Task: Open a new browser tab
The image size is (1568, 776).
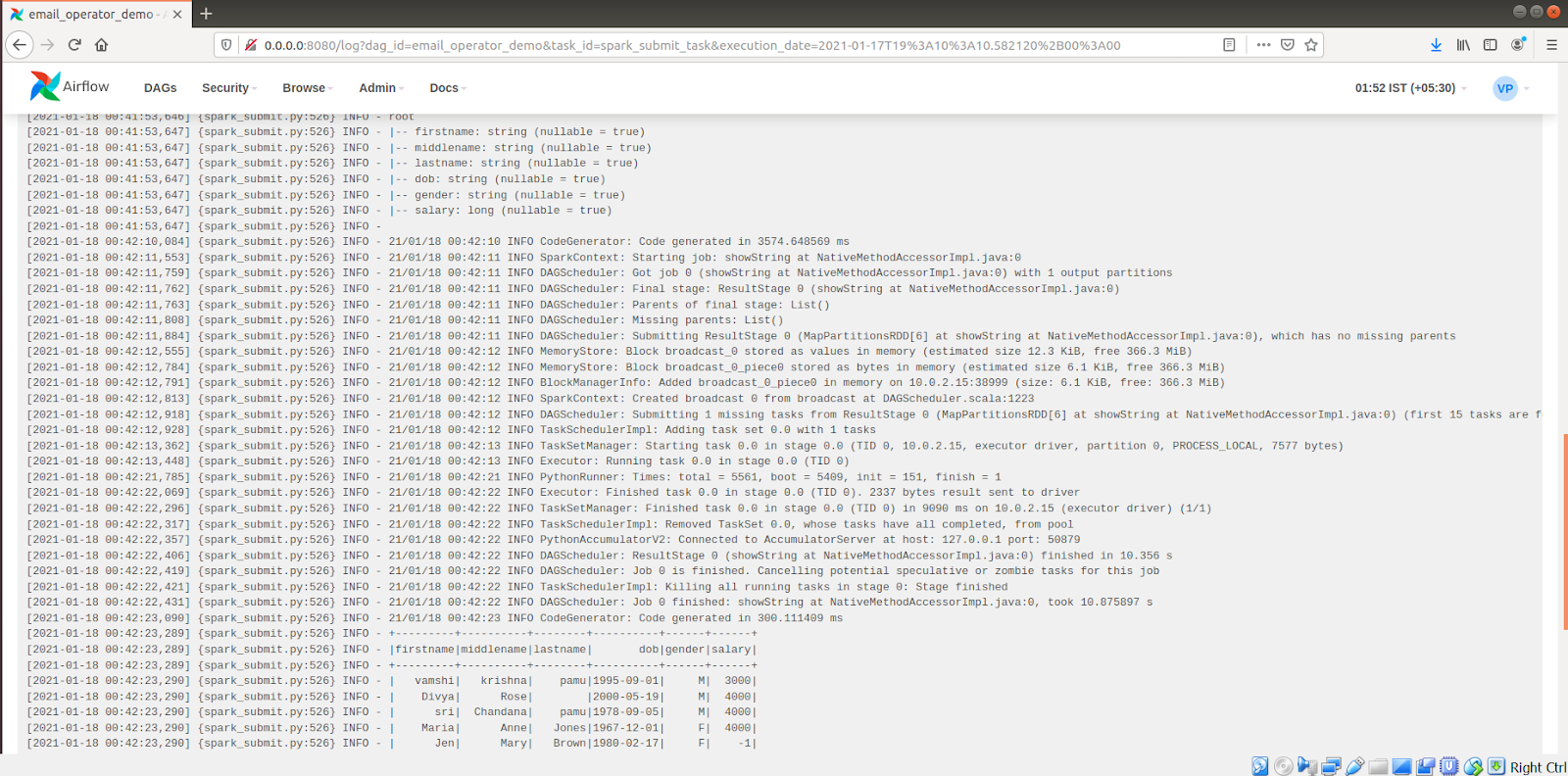Action: [x=206, y=14]
